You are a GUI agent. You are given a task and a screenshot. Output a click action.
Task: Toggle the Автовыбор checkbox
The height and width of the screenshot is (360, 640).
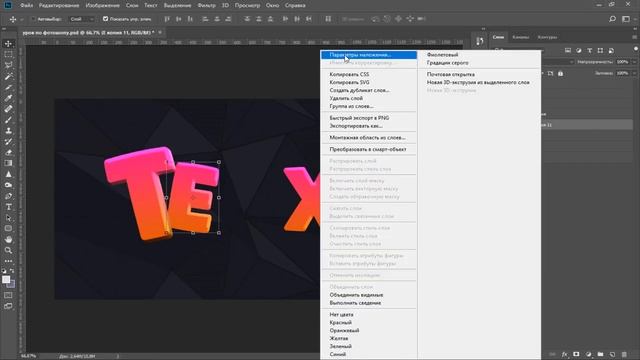coord(34,19)
